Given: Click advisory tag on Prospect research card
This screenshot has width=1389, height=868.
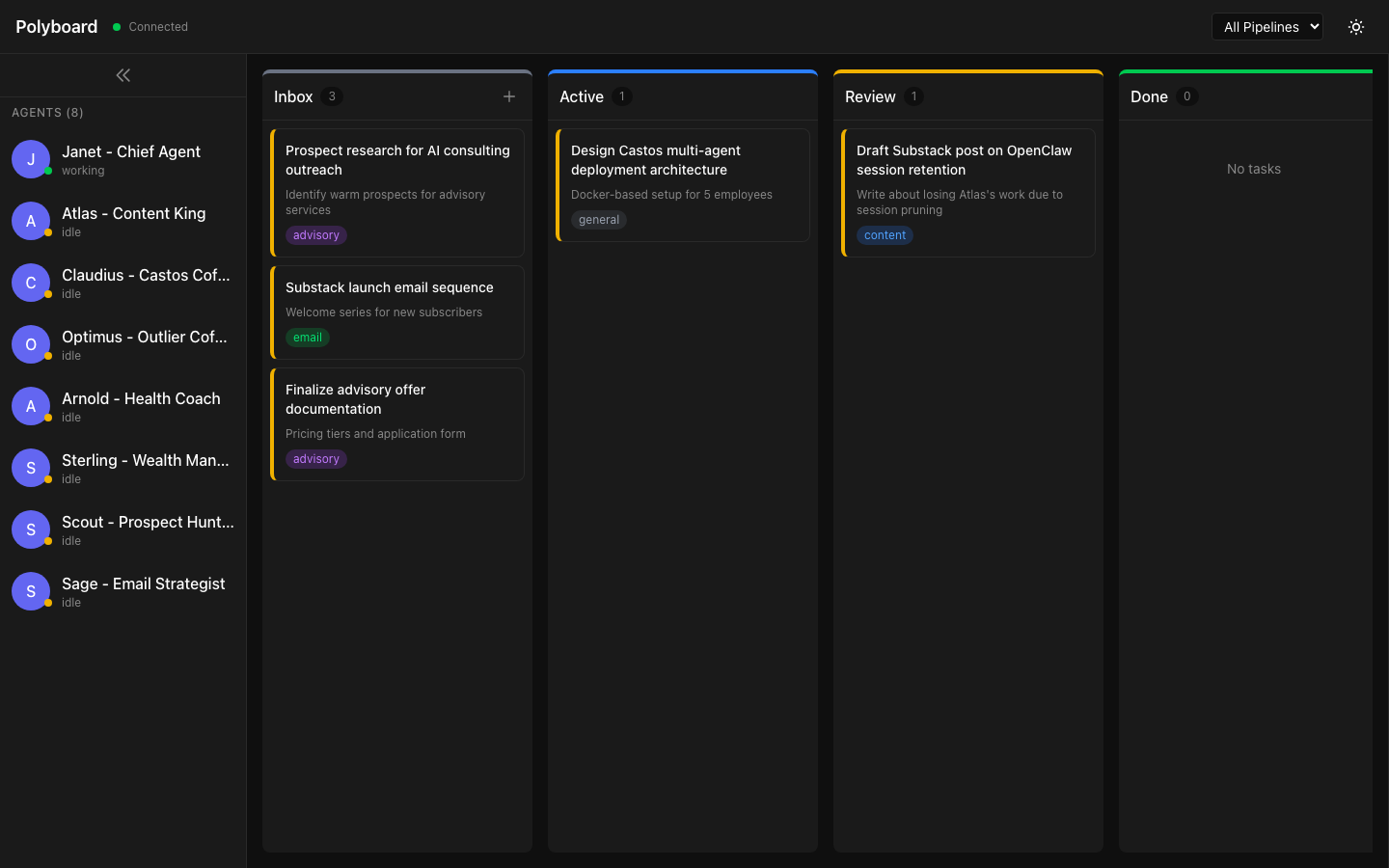Looking at the screenshot, I should coord(315,235).
